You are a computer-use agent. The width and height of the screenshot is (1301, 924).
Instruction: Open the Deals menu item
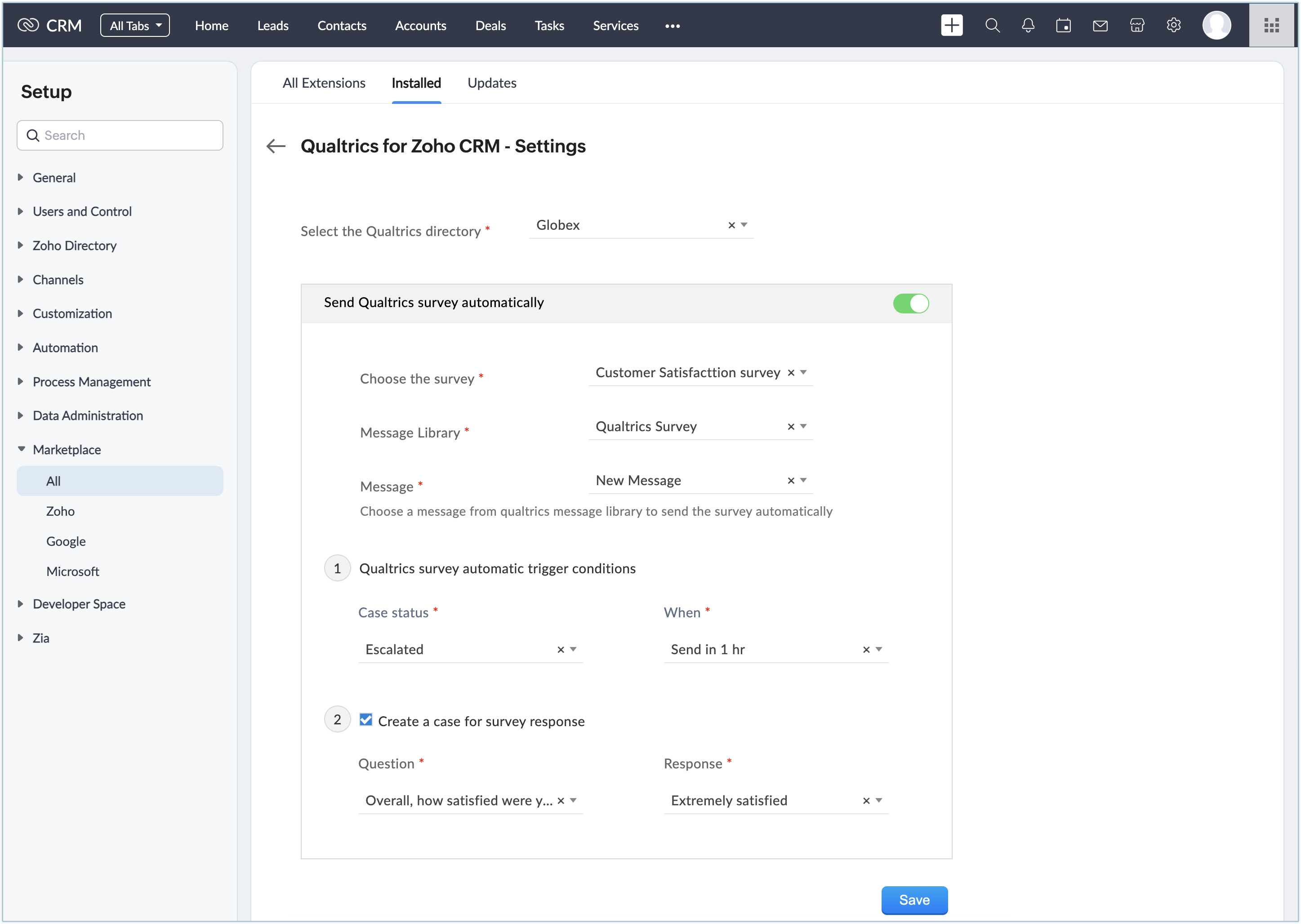pyautogui.click(x=490, y=26)
